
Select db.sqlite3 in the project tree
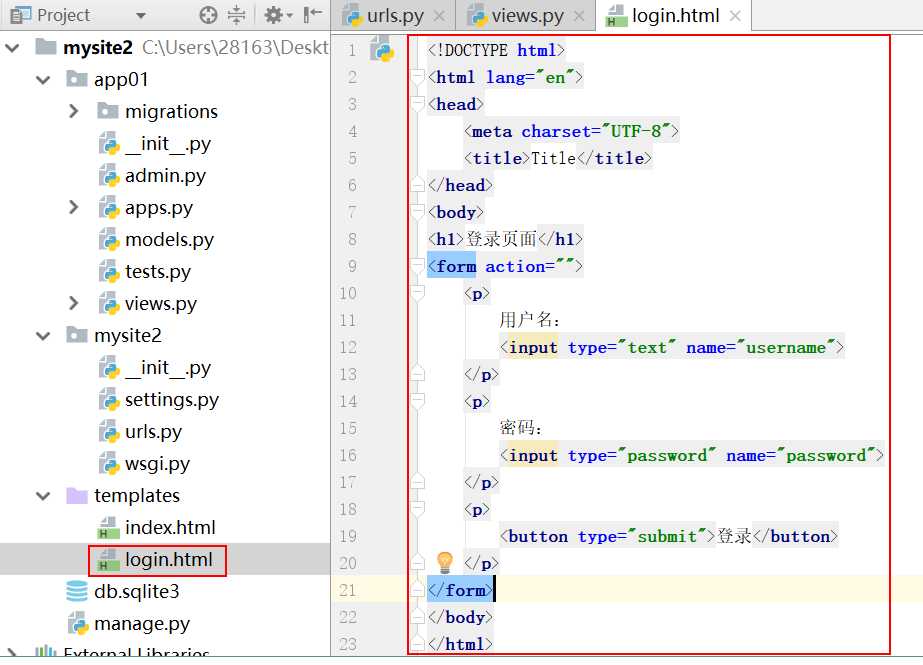click(x=136, y=591)
